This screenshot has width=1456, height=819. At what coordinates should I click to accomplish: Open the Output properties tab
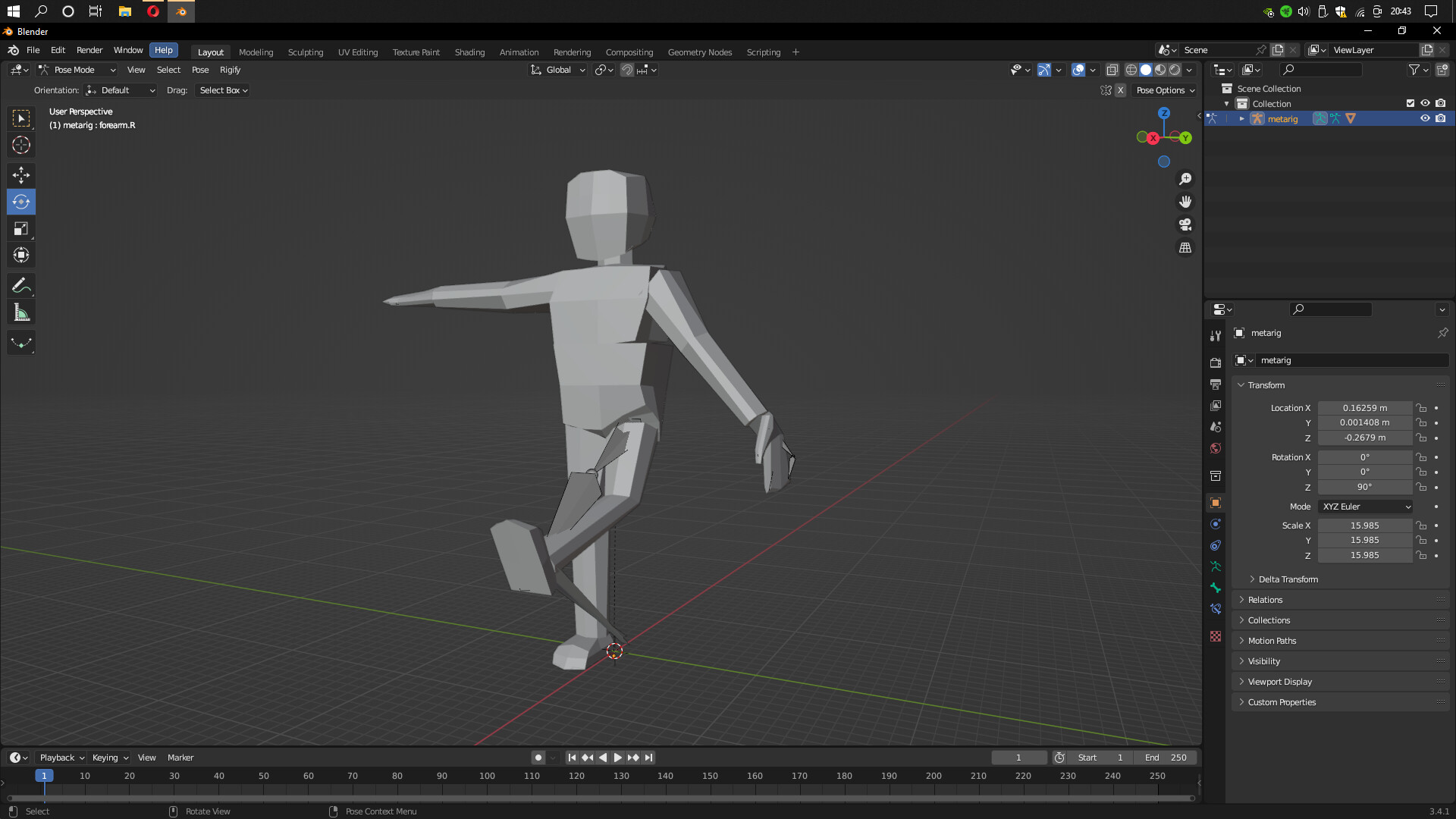[x=1216, y=384]
